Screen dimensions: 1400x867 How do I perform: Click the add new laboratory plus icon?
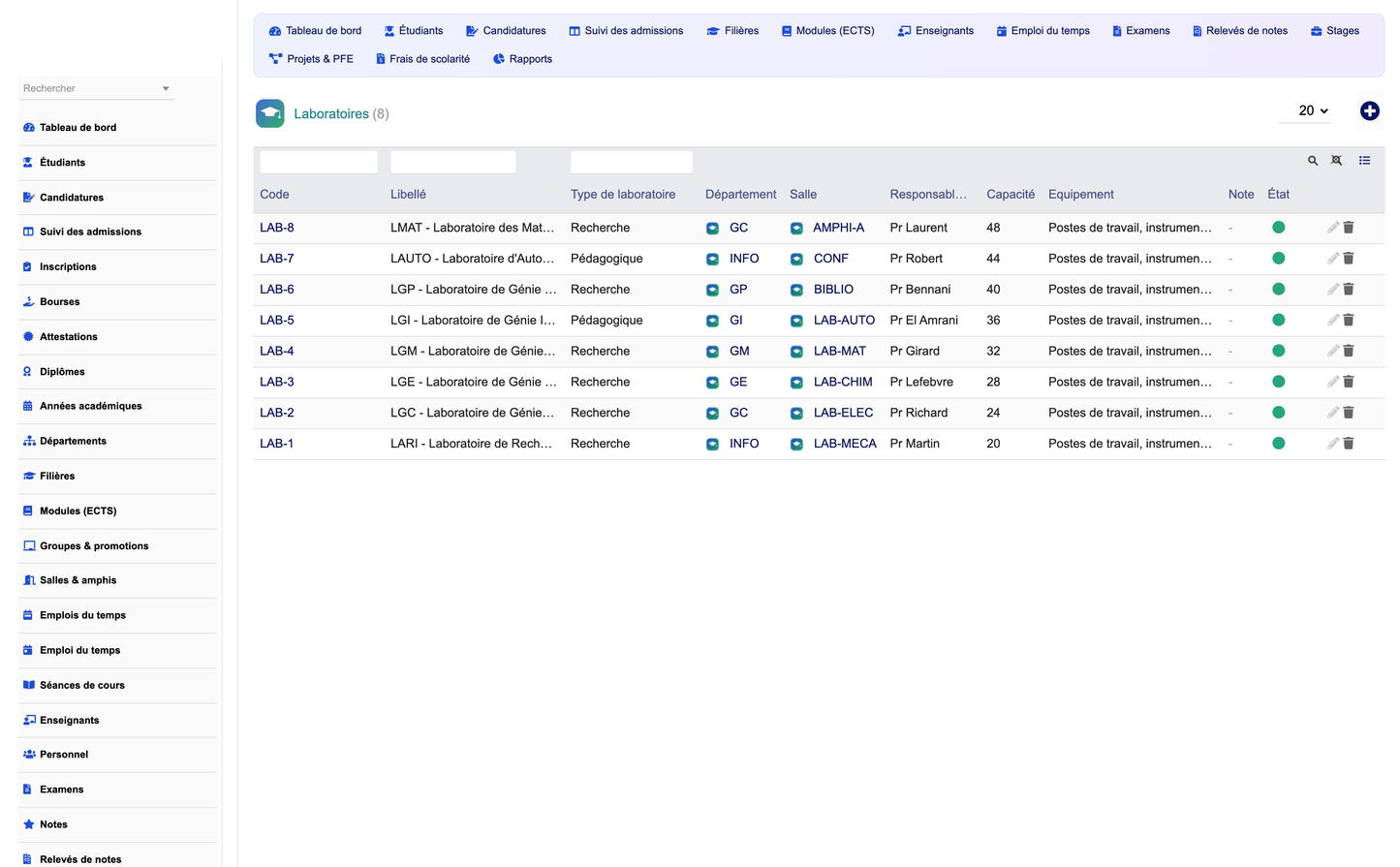pyautogui.click(x=1369, y=111)
